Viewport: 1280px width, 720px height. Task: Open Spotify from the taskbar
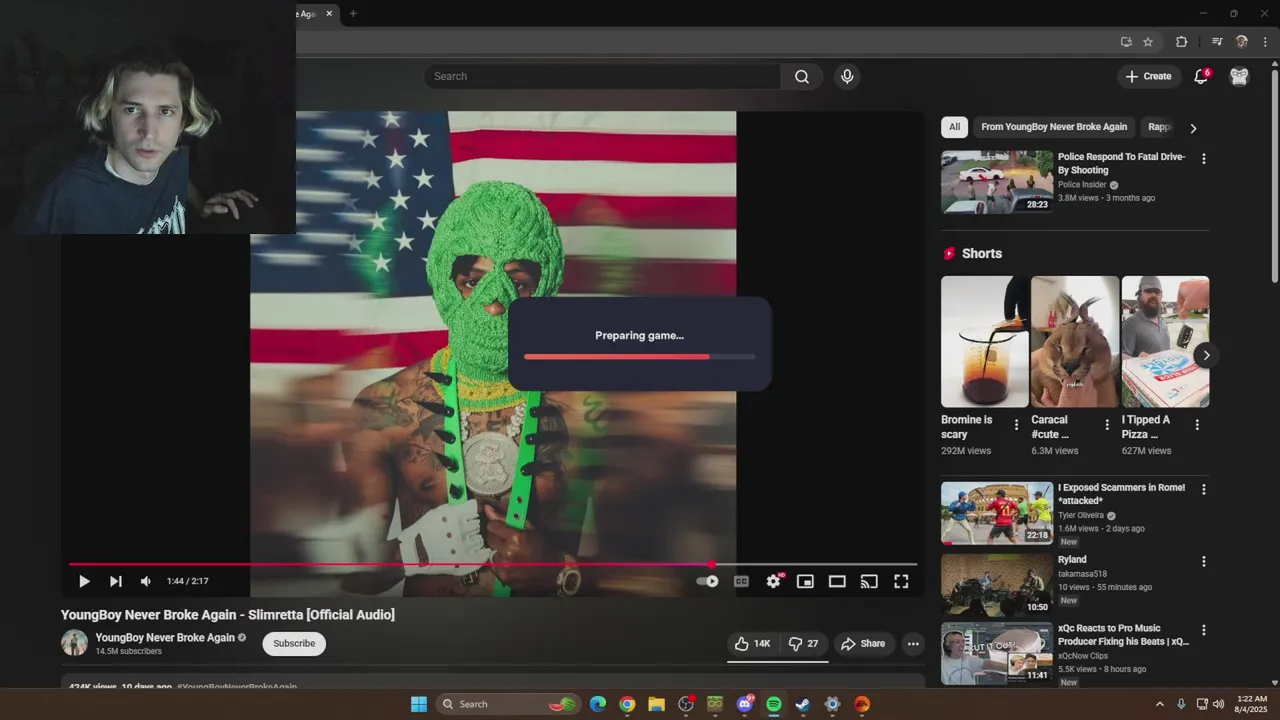click(x=774, y=704)
